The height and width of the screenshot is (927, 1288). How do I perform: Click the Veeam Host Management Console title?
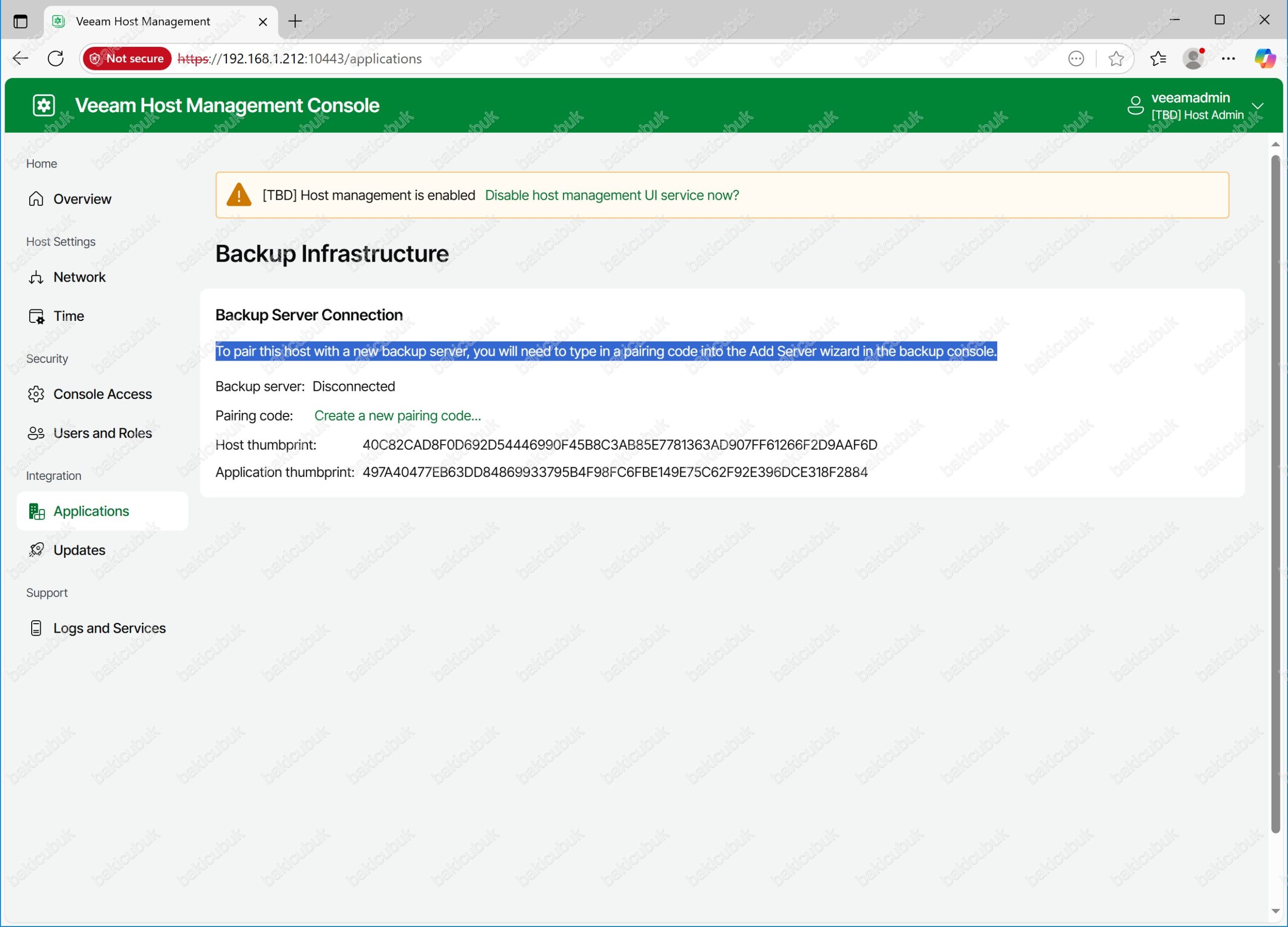pyautogui.click(x=227, y=105)
